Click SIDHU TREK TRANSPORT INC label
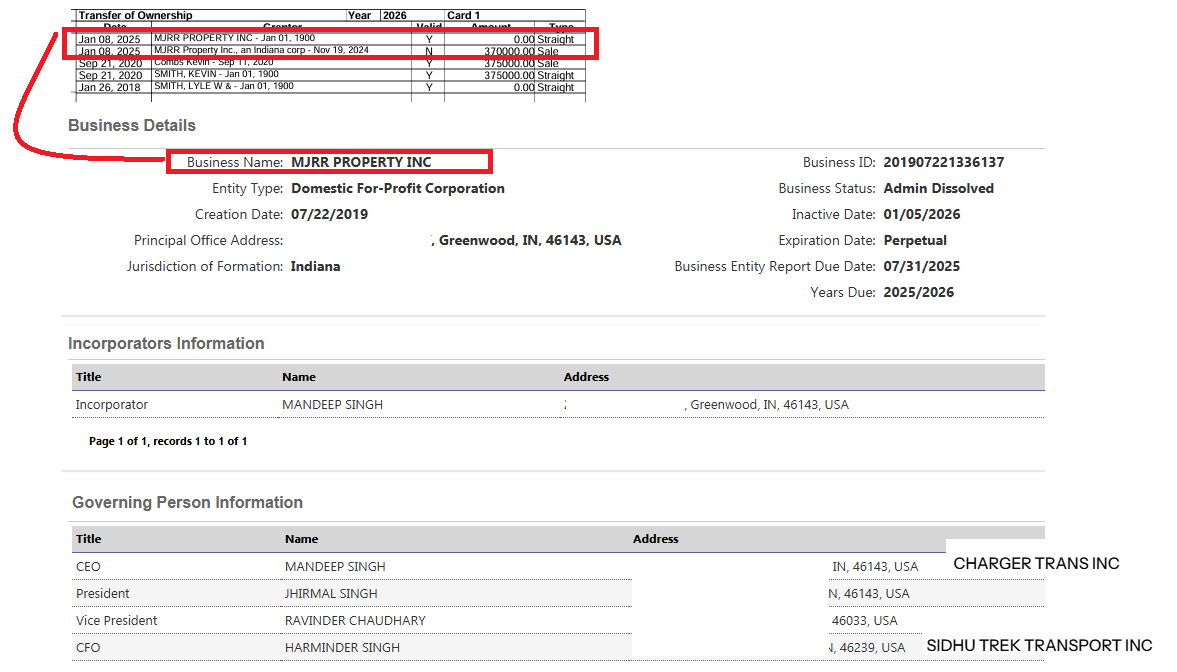Image resolution: width=1177 pixels, height=672 pixels. pos(1039,646)
